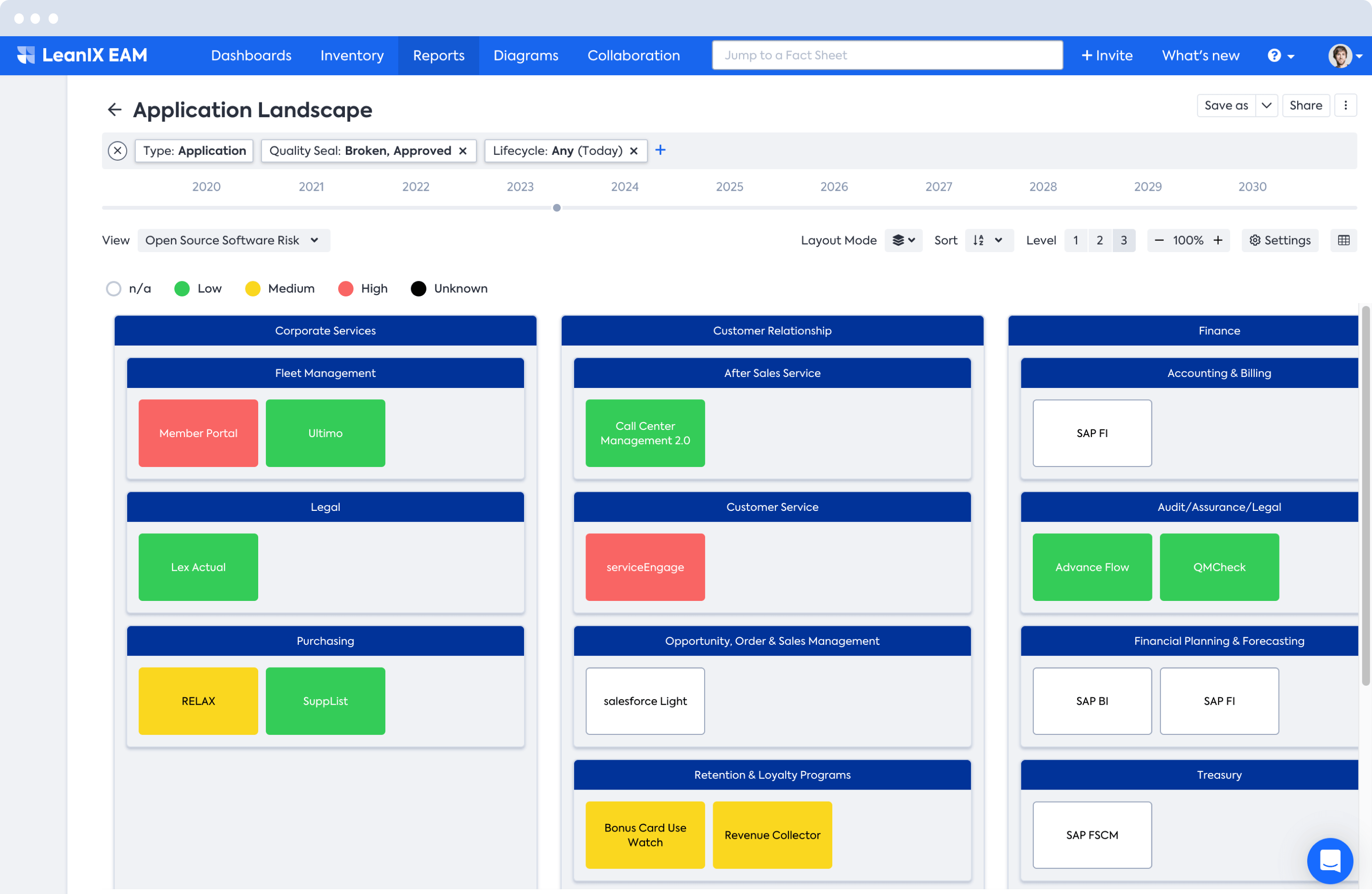Add a new filter with the plus icon
This screenshot has height=894, width=1372.
[x=661, y=150]
